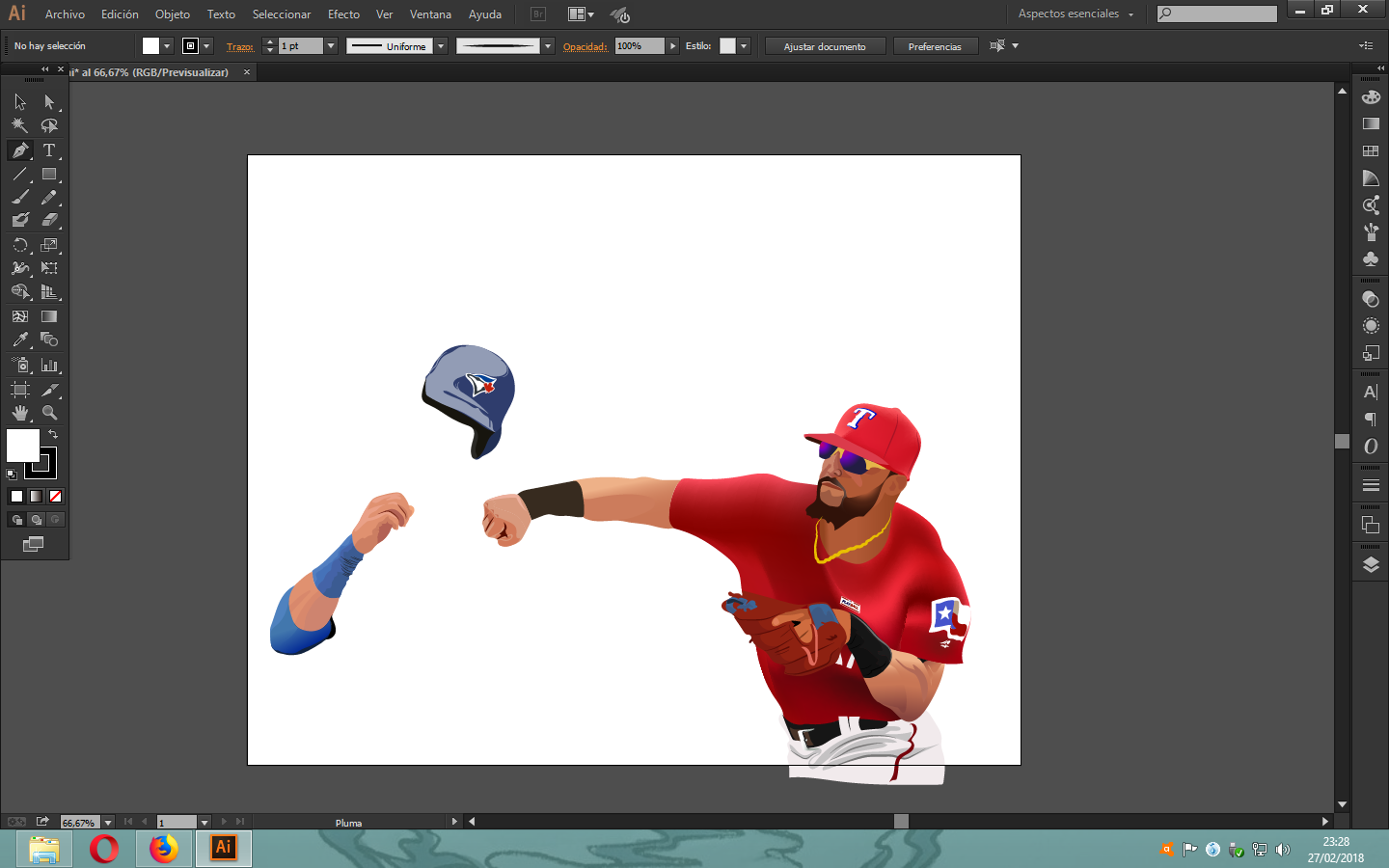Activate the Zoom magnifier tool
Screen dimensions: 1389x868
[49, 413]
